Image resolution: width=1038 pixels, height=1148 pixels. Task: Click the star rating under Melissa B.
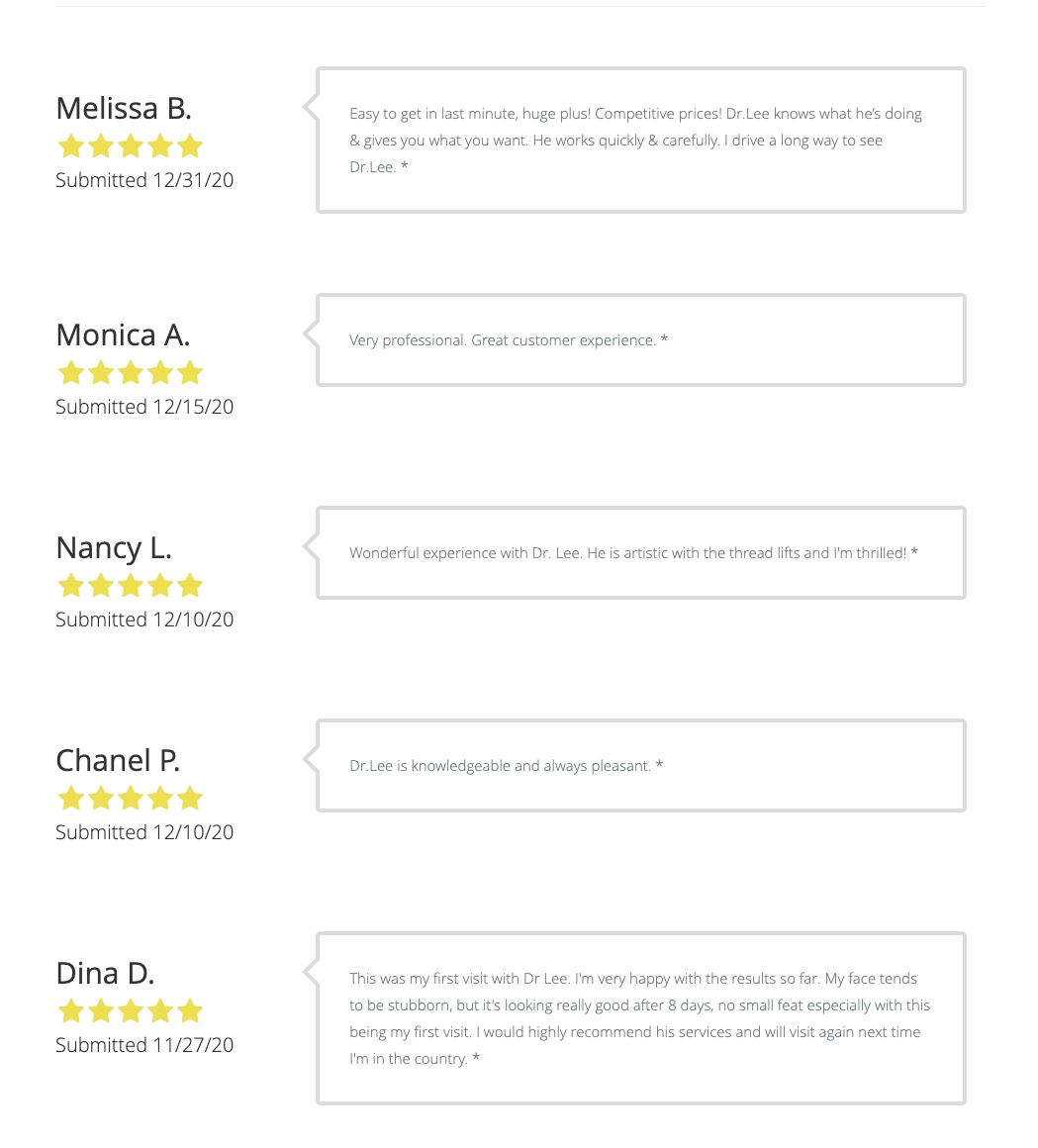[x=130, y=146]
